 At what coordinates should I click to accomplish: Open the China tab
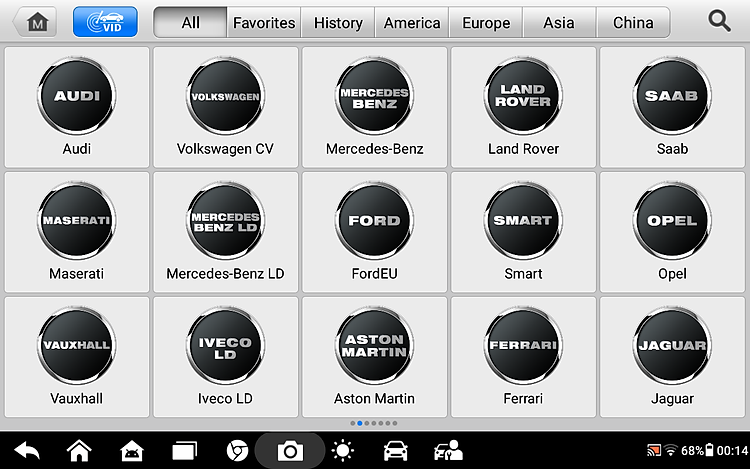click(633, 22)
